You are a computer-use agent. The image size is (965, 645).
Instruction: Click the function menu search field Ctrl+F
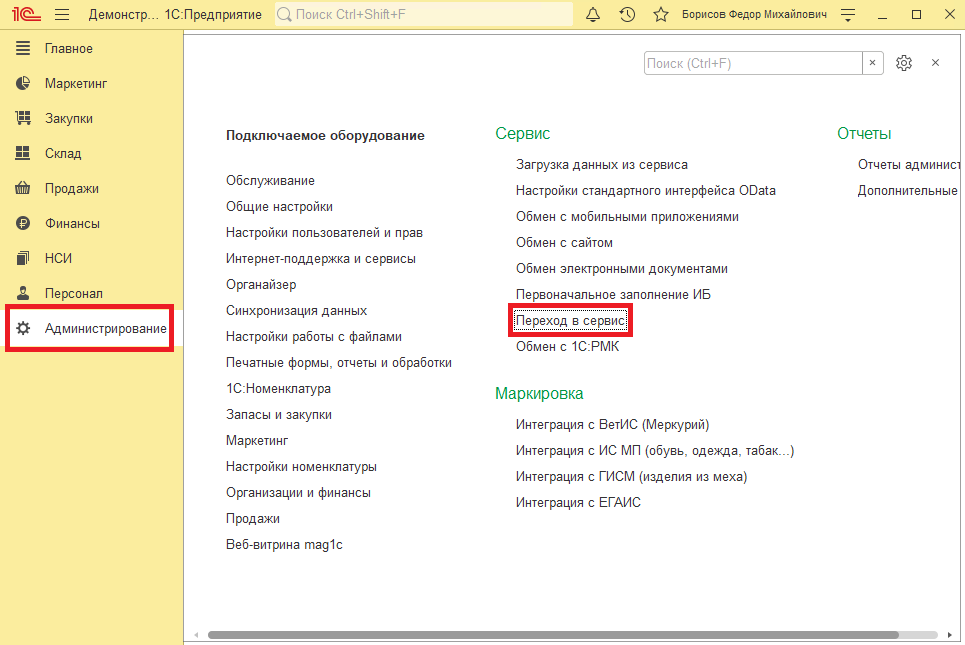pyautogui.click(x=753, y=63)
